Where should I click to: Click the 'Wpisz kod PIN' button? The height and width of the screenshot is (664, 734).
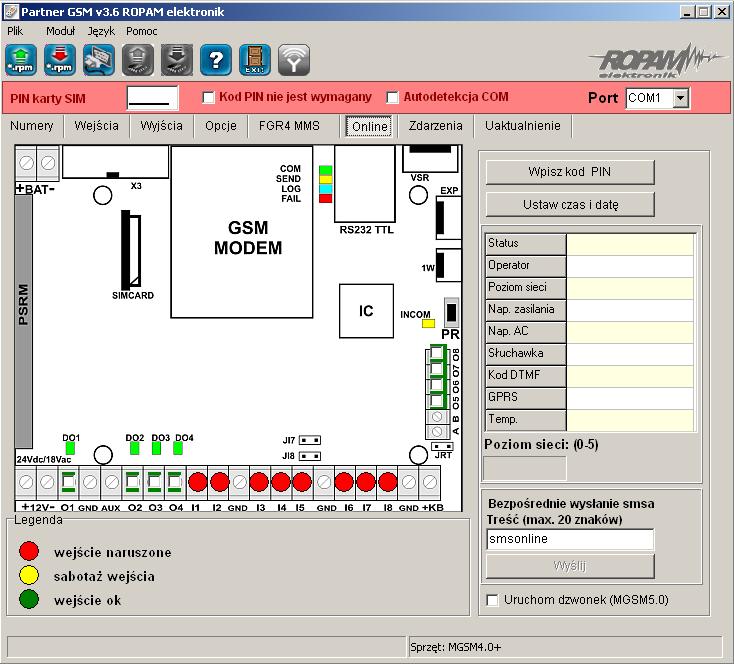click(x=570, y=172)
